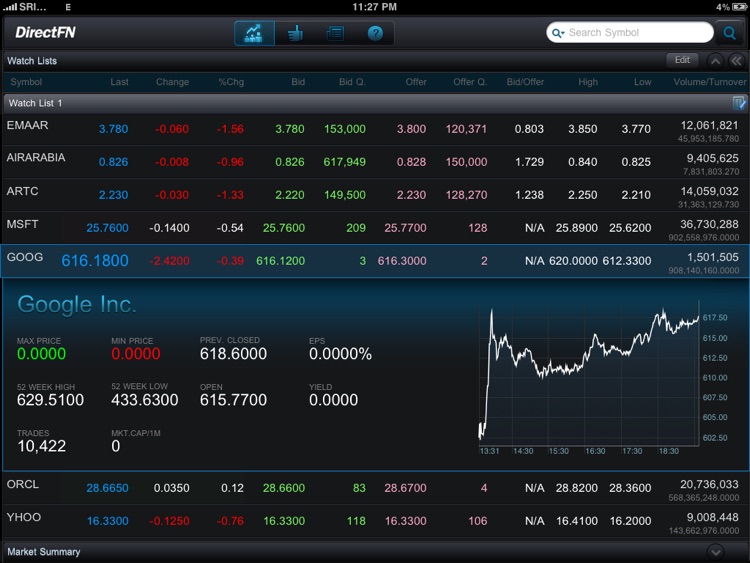Screen dimensions: 750x563
Task: Sort by the Symbol column
Action: tap(26, 82)
